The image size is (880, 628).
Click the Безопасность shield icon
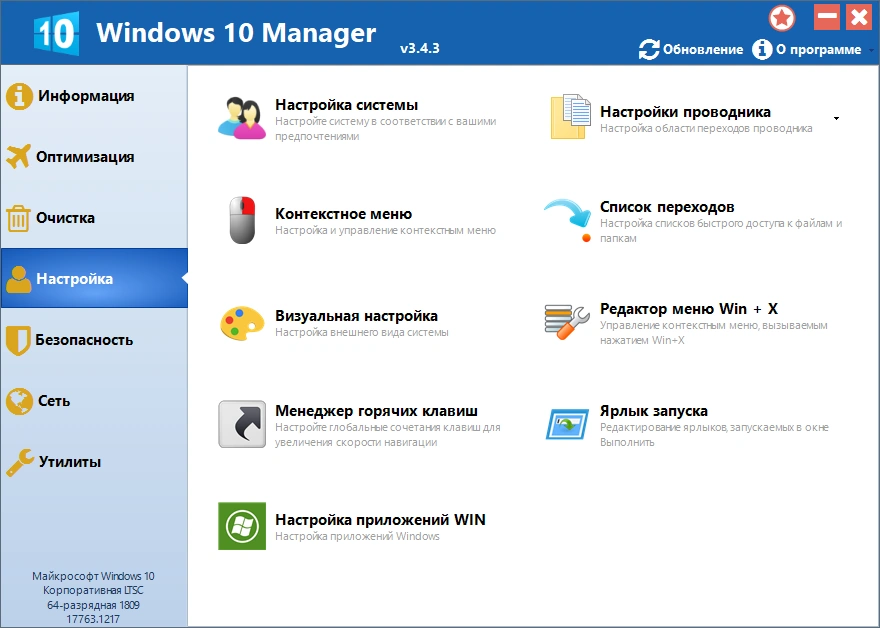tap(18, 340)
